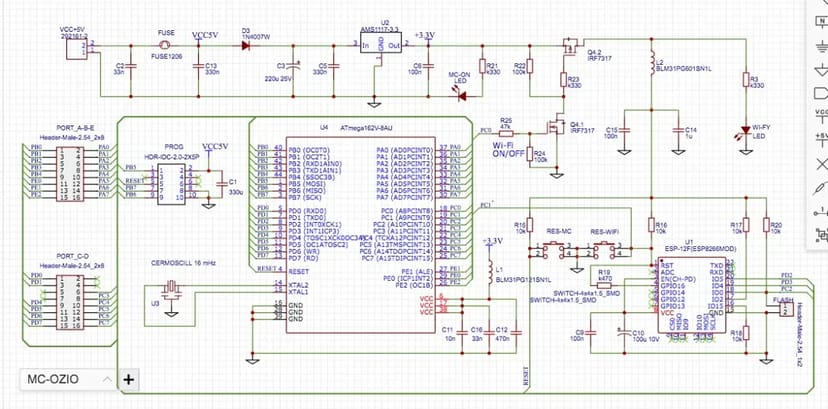Screen dimensions: 828x409
Task: Open the MC-OZIO sheet tab
Action: pos(54,379)
